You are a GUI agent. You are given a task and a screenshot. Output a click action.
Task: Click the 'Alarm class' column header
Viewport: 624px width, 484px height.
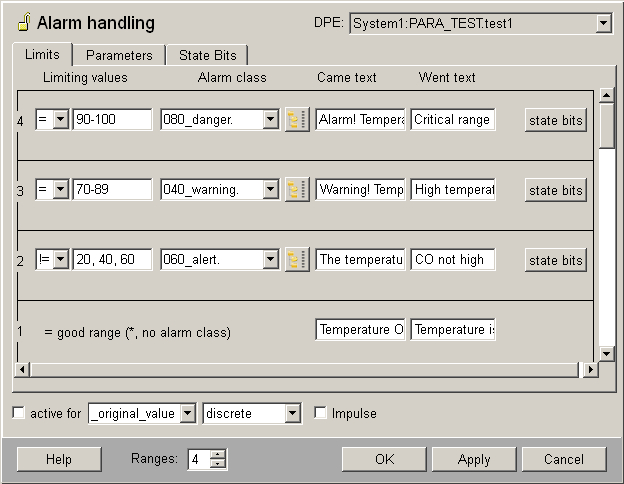(x=232, y=77)
